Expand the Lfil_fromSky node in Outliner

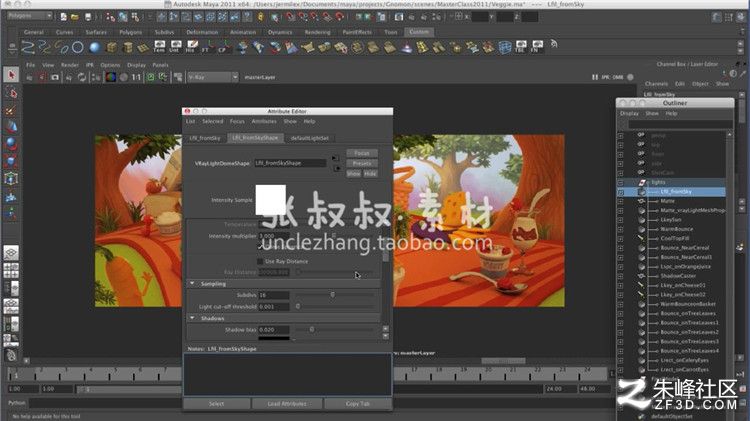click(x=621, y=192)
